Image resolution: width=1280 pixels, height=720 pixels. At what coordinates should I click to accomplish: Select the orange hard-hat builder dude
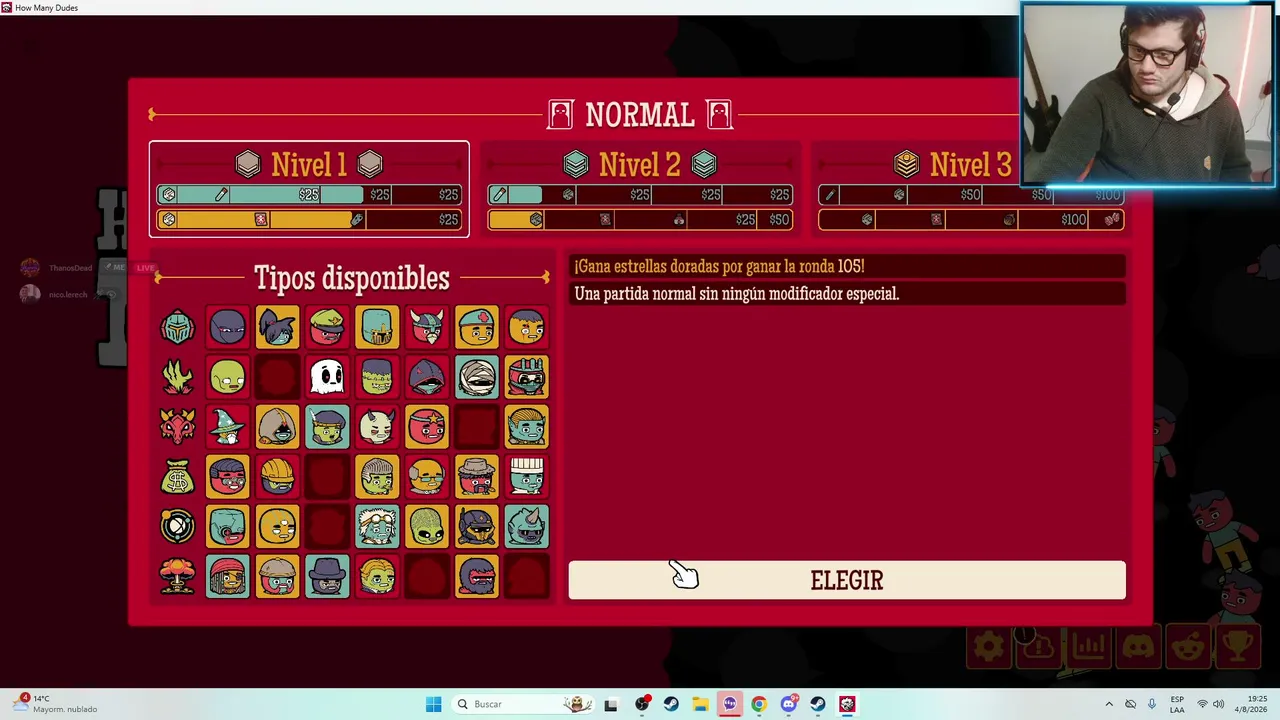tap(278, 477)
